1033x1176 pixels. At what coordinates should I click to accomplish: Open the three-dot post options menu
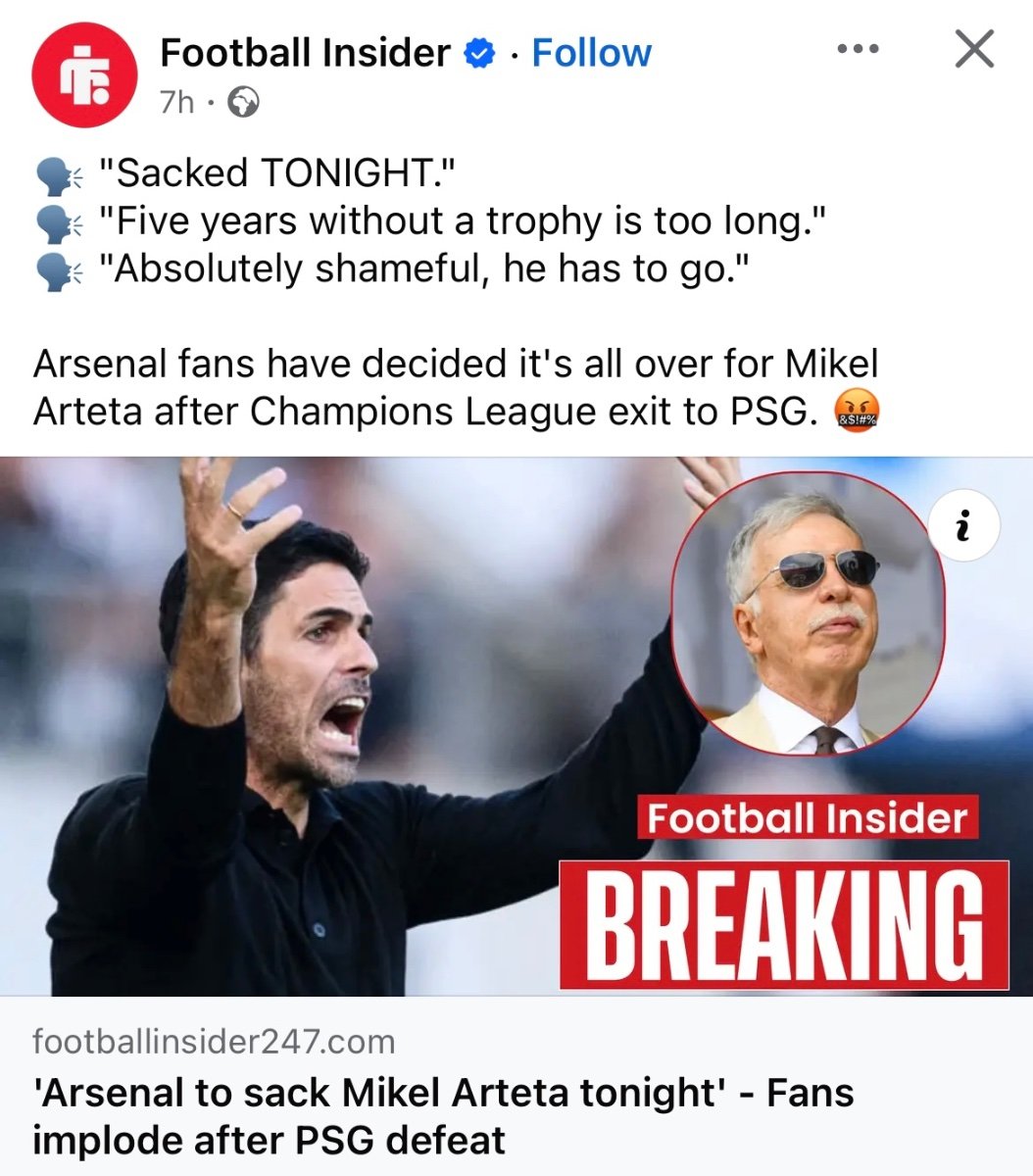(x=859, y=49)
